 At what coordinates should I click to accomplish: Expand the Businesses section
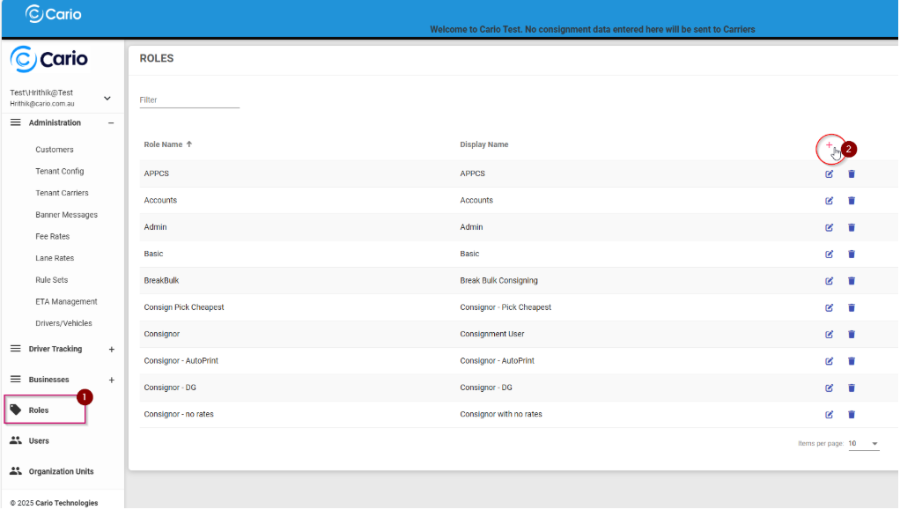pyautogui.click(x=111, y=380)
